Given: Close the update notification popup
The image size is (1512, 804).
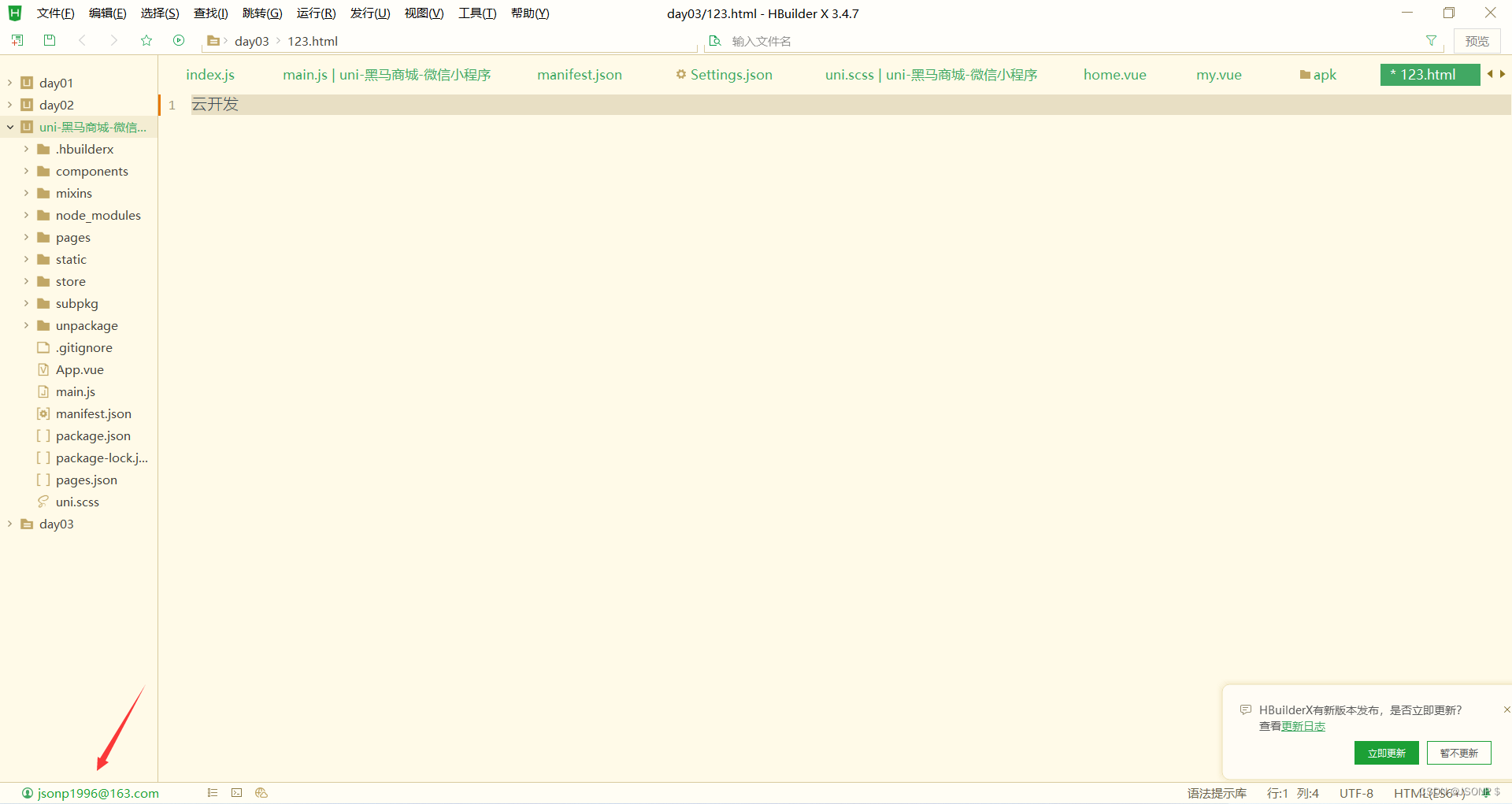Looking at the screenshot, I should (1506, 710).
